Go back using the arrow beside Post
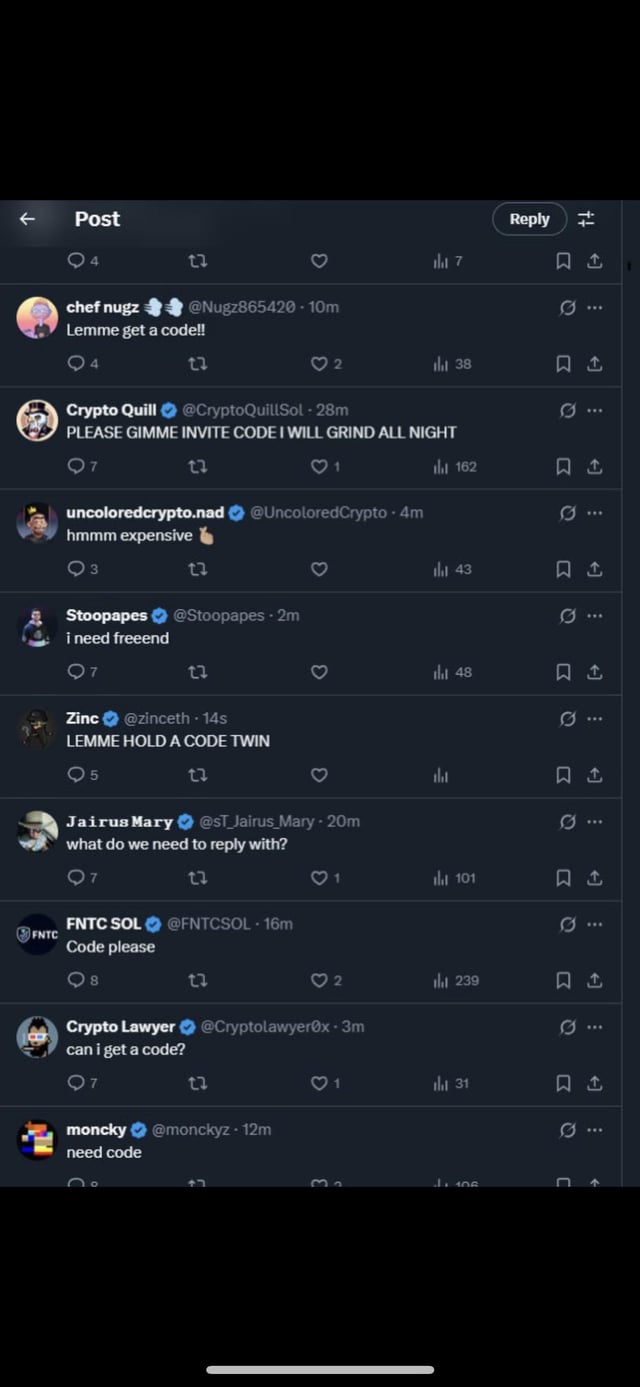 [x=28, y=219]
